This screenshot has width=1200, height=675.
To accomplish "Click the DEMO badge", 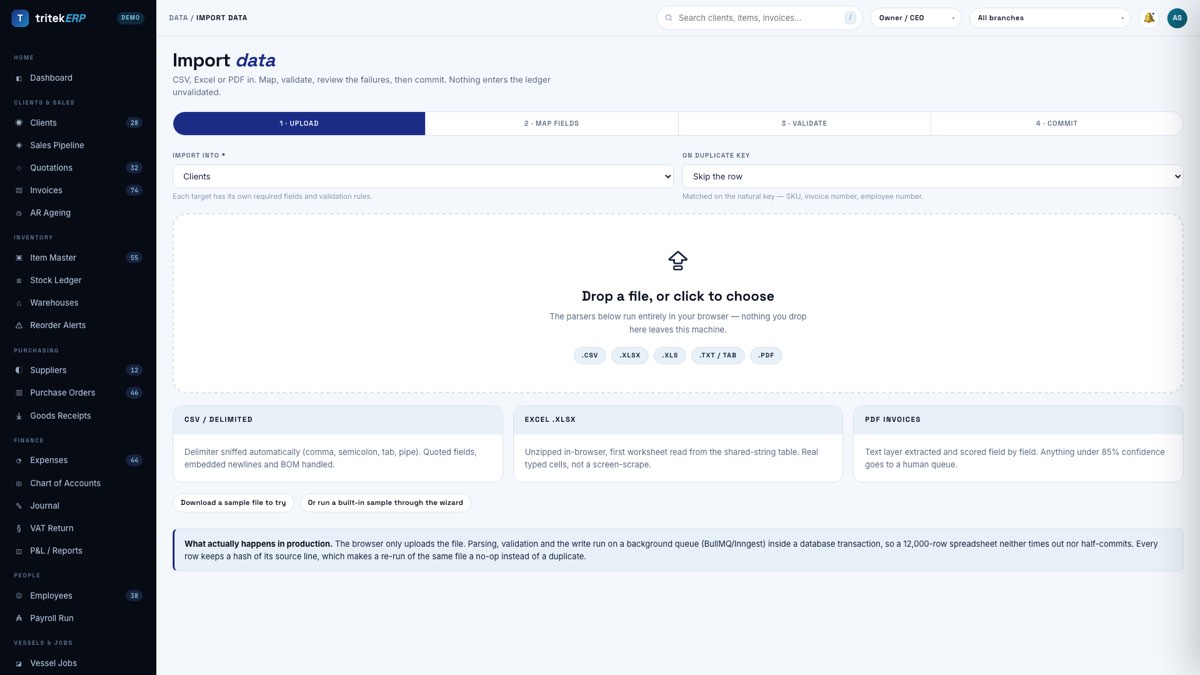I will point(131,18).
